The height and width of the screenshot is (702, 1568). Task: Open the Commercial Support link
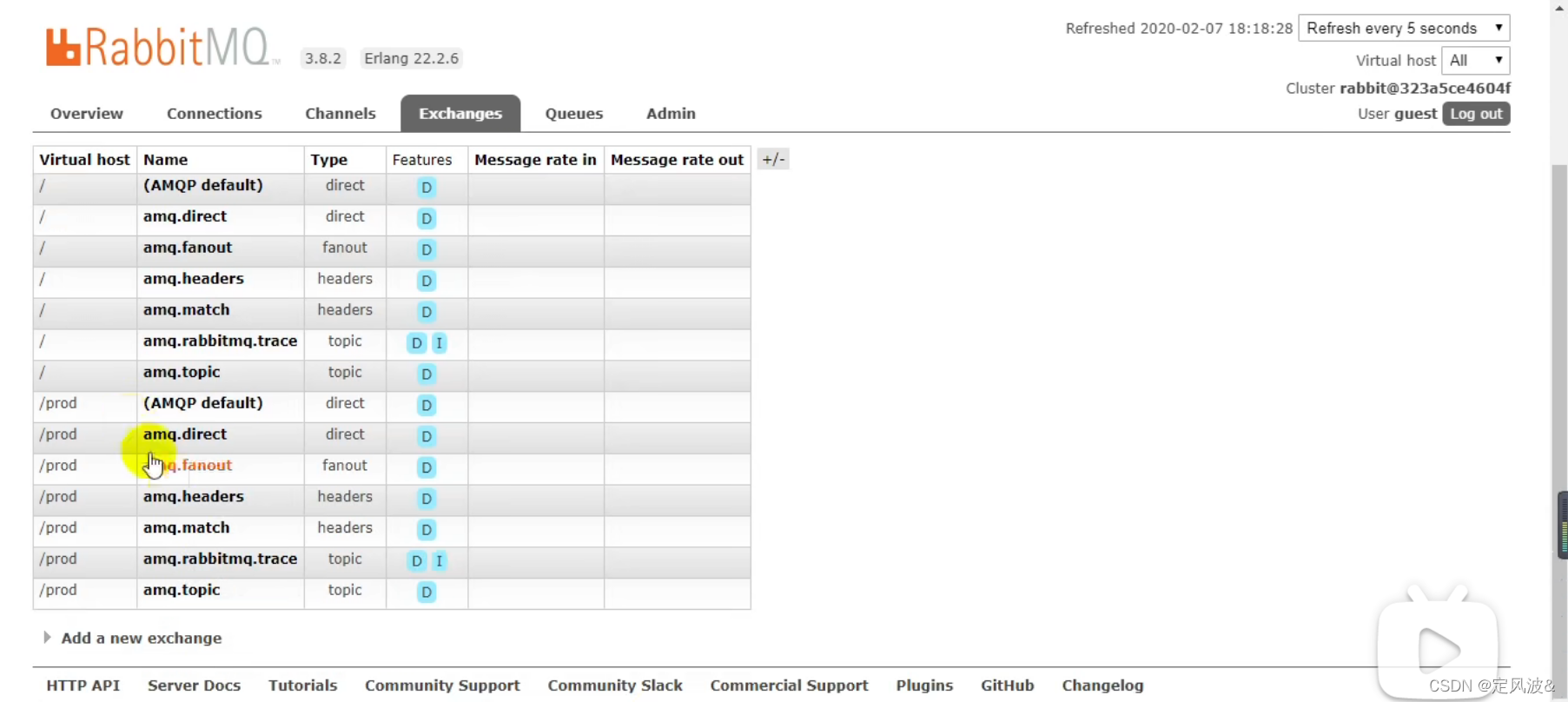[789, 685]
